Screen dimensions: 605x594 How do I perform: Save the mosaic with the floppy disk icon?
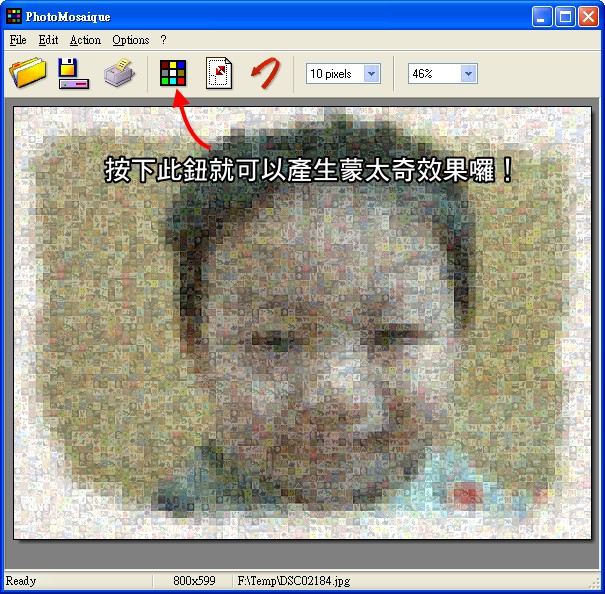point(74,73)
